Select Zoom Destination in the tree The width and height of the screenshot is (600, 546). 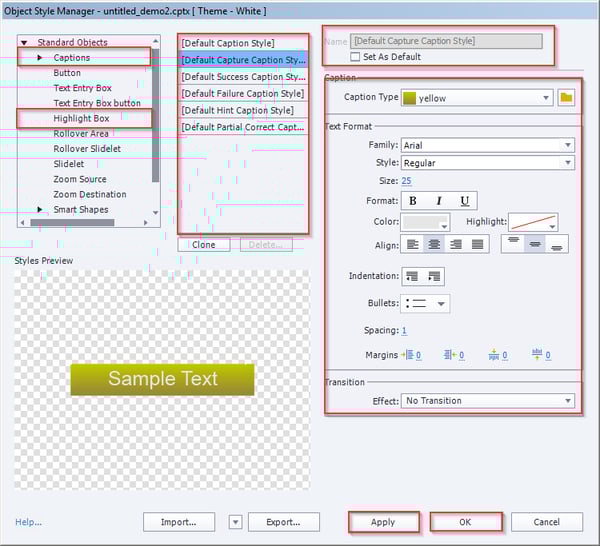[x=90, y=194]
